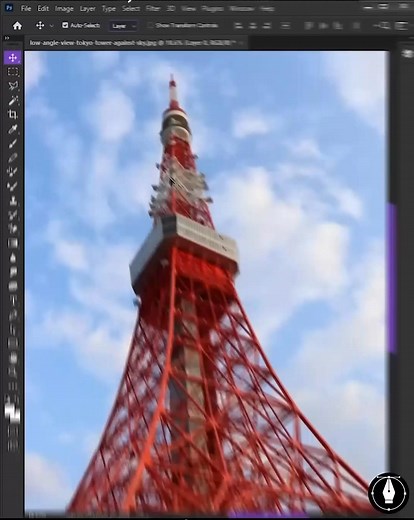Close the tokyo-tower document tab
The width and height of the screenshot is (414, 520).
point(242,43)
